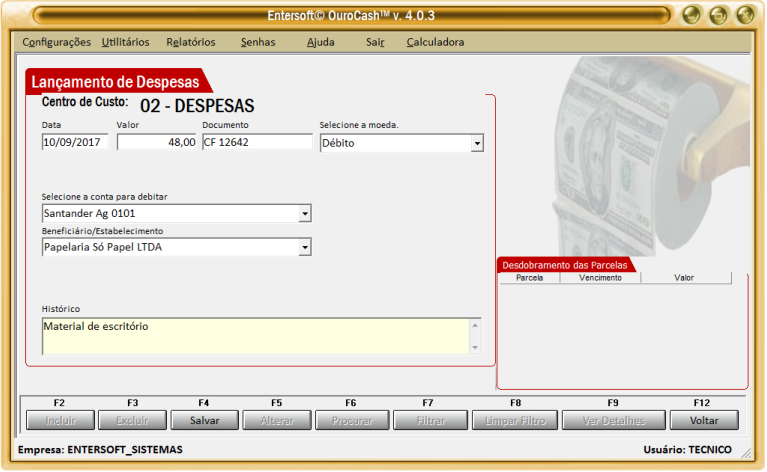Click the Filtrar button
The height and width of the screenshot is (472, 767).
[430, 421]
